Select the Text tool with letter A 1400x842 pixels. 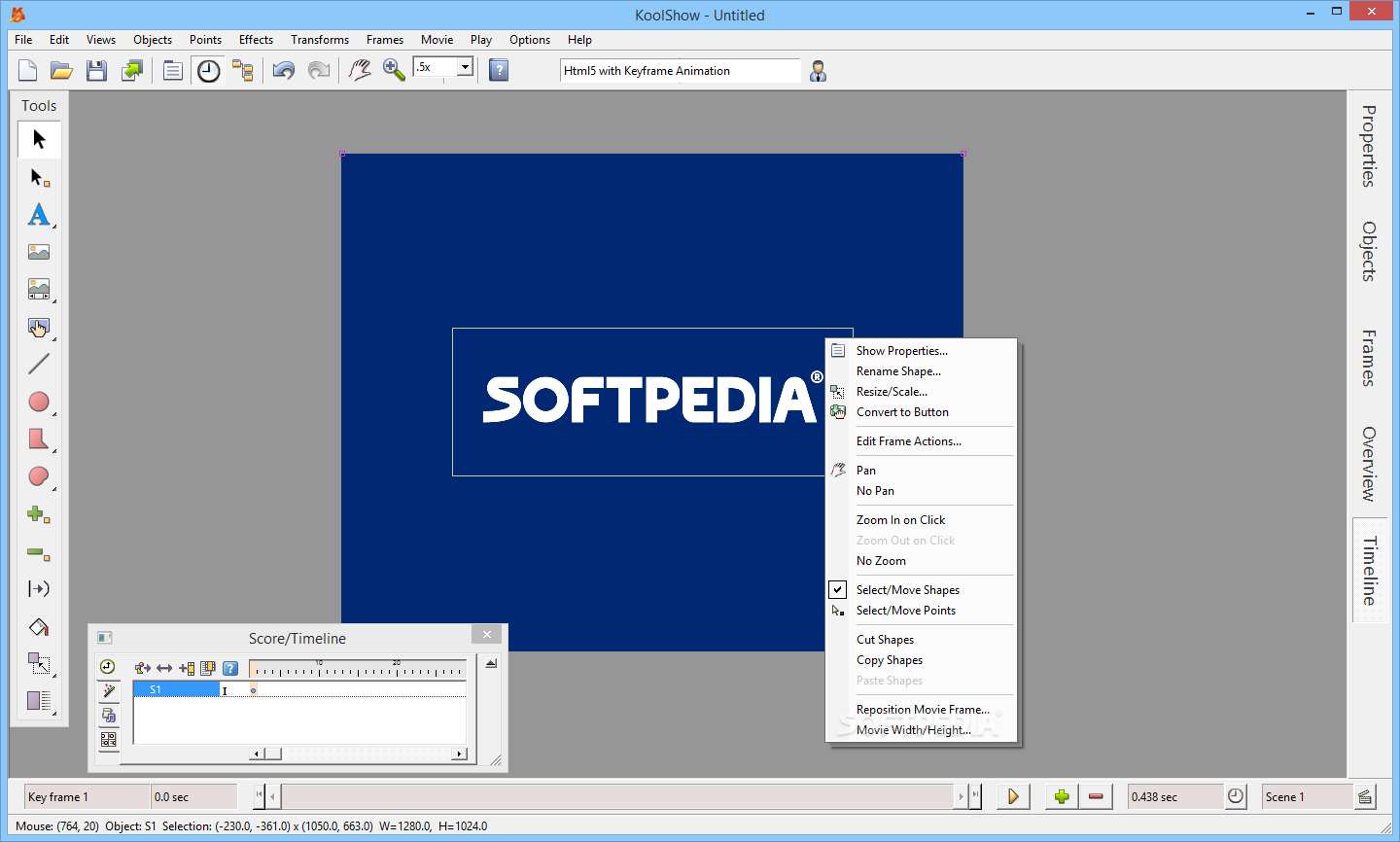tap(39, 215)
